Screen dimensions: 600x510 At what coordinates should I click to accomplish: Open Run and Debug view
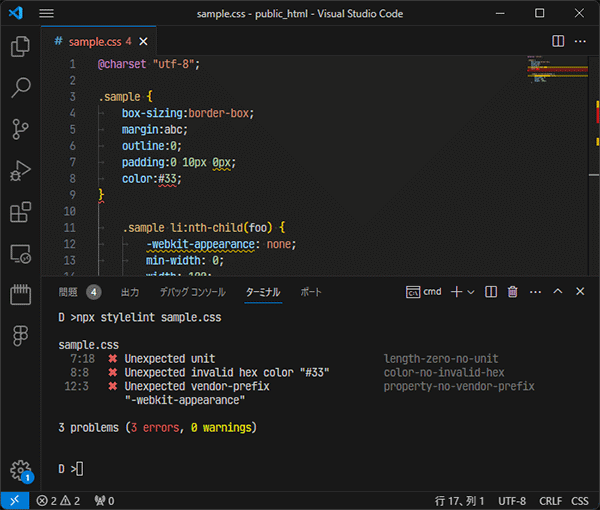coord(20,171)
